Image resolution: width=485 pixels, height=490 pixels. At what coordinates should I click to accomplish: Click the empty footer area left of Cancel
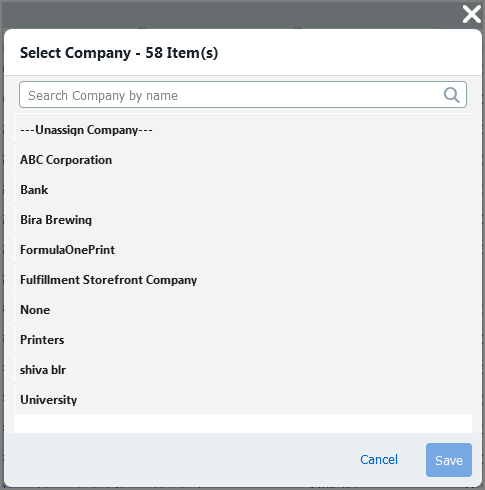point(180,460)
